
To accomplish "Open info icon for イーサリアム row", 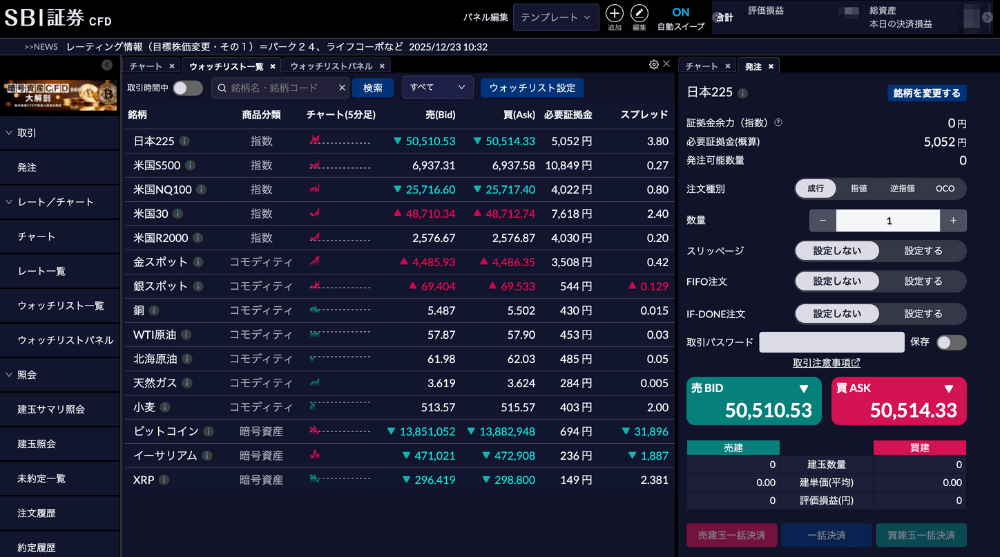I will tap(207, 456).
